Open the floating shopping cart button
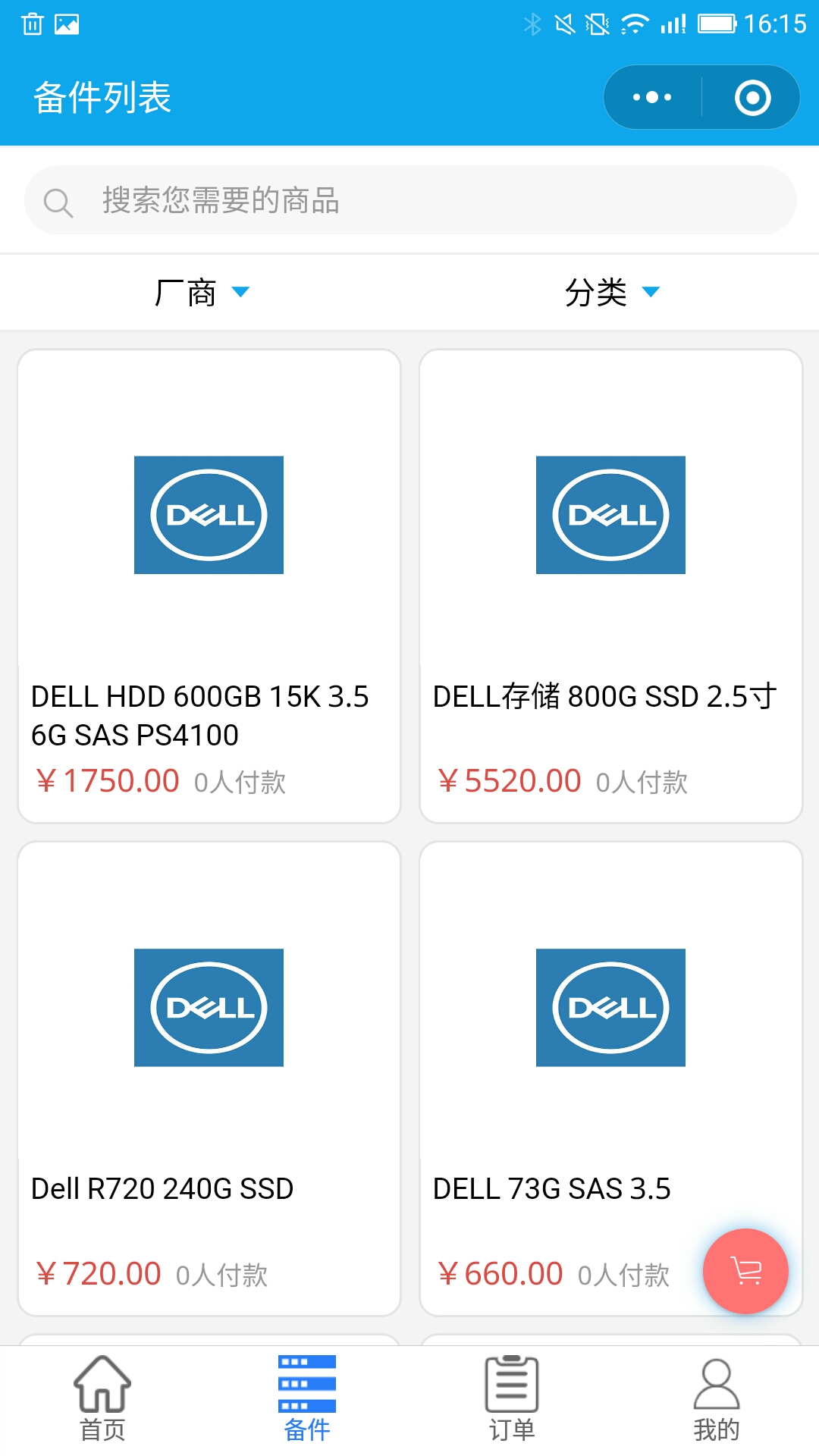 746,1271
